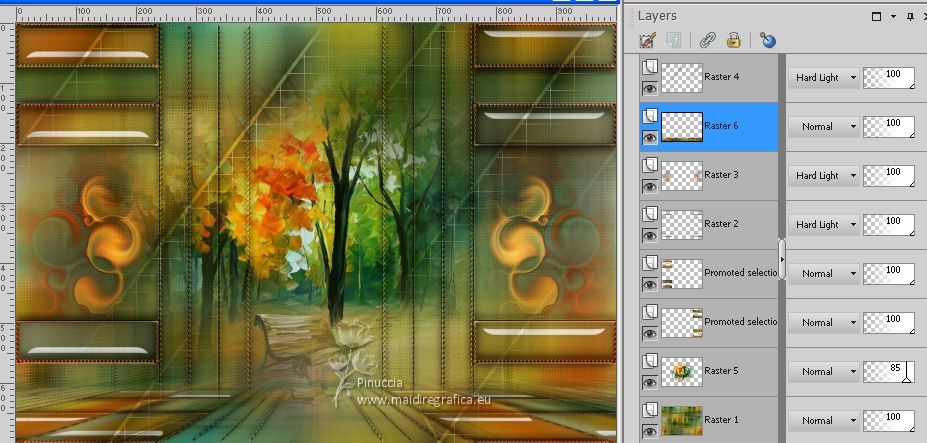Open the Normal blend mode dropdown for Raster 6

824,127
